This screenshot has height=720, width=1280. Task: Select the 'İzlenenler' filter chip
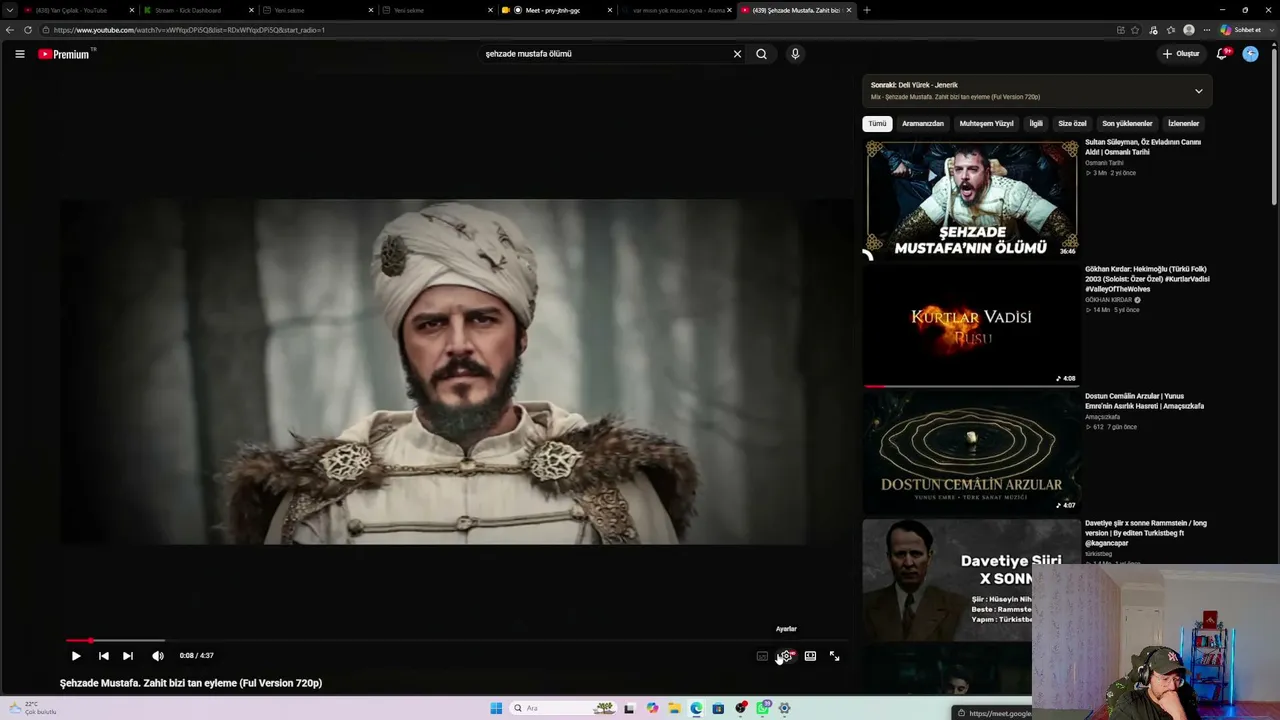1183,124
